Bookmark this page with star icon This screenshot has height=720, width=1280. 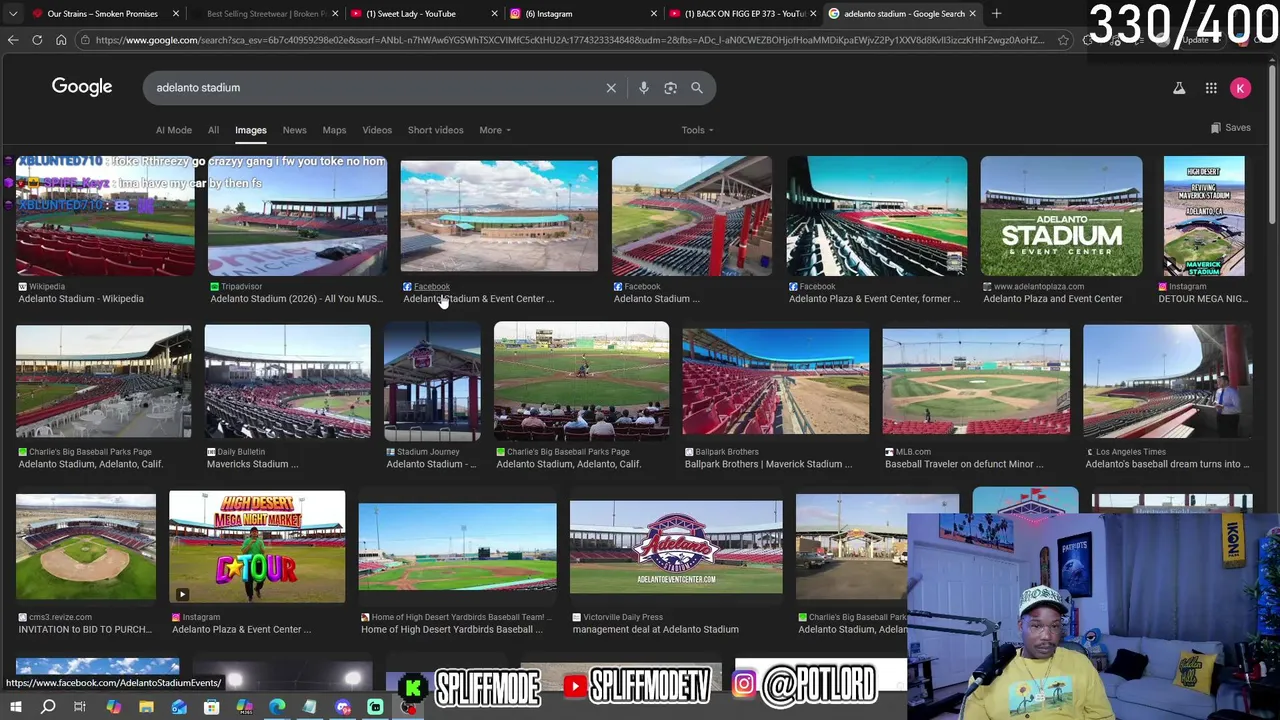(x=1063, y=40)
